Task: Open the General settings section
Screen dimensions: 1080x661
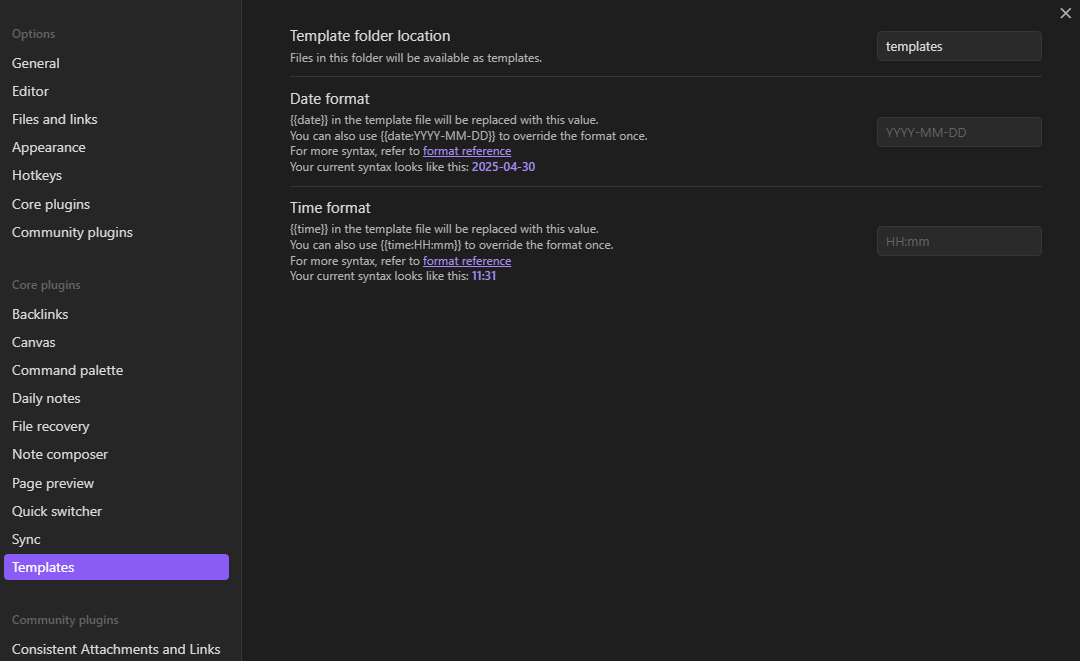Action: [x=36, y=63]
